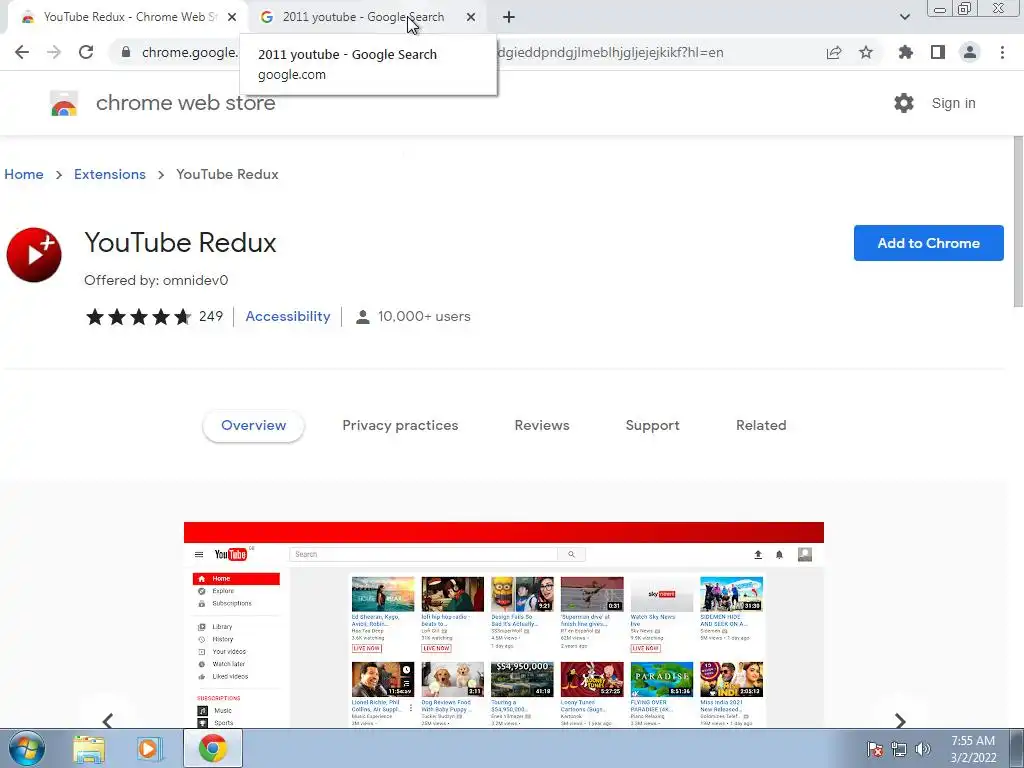Expand the tab search dropdown arrow
This screenshot has height=768, width=1024.
click(904, 17)
